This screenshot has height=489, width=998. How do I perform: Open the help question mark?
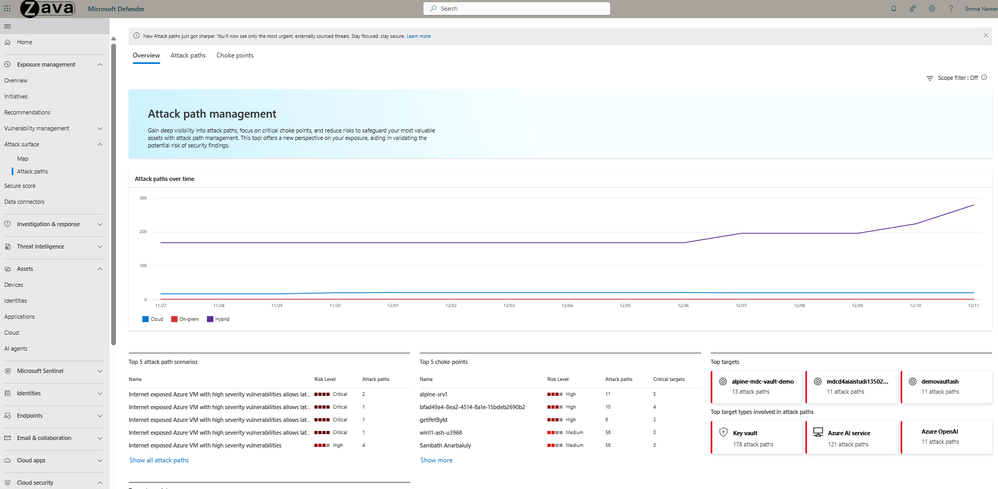tap(951, 9)
